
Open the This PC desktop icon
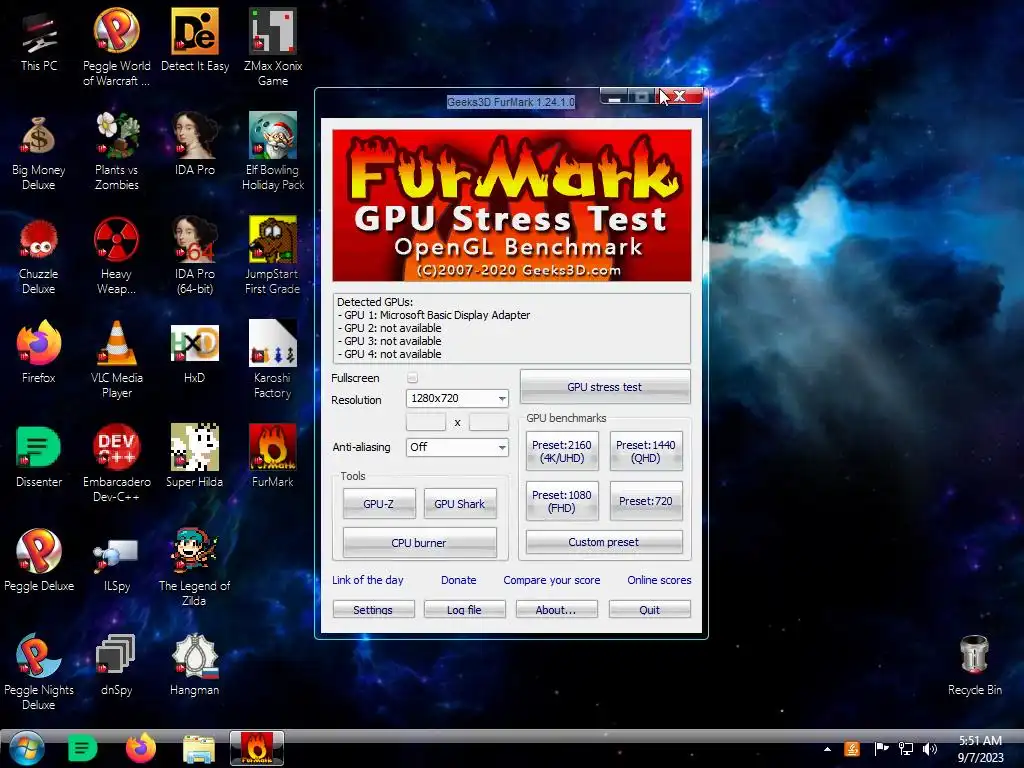click(x=39, y=41)
